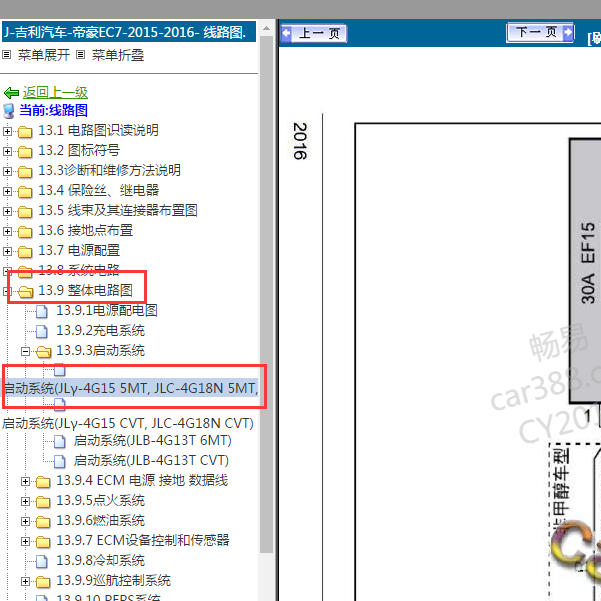
Task: Open 13.9.2充电系统 document
Action: pos(100,330)
